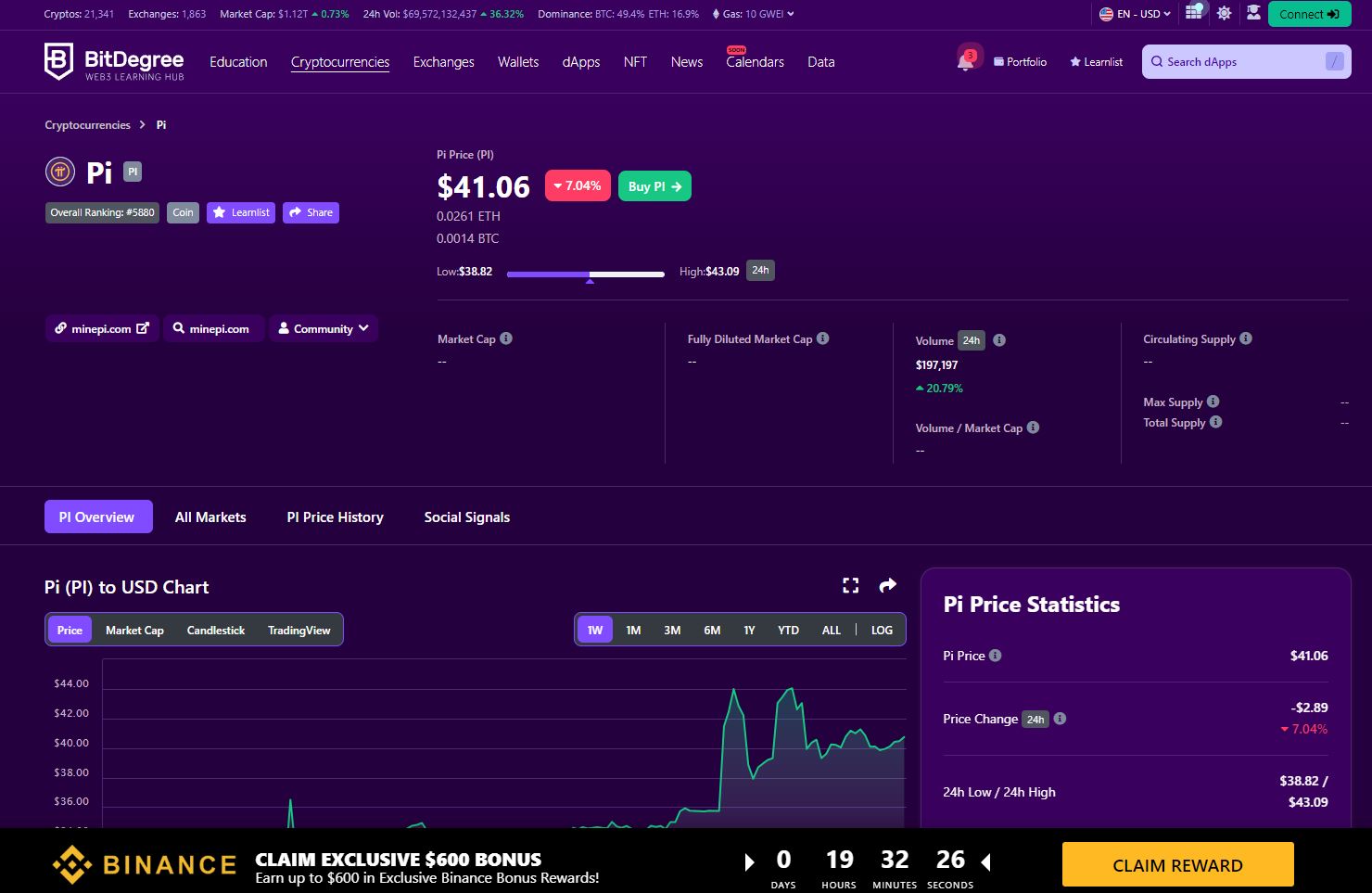The height and width of the screenshot is (893, 1372).
Task: Select the YTD chart range
Action: click(788, 630)
